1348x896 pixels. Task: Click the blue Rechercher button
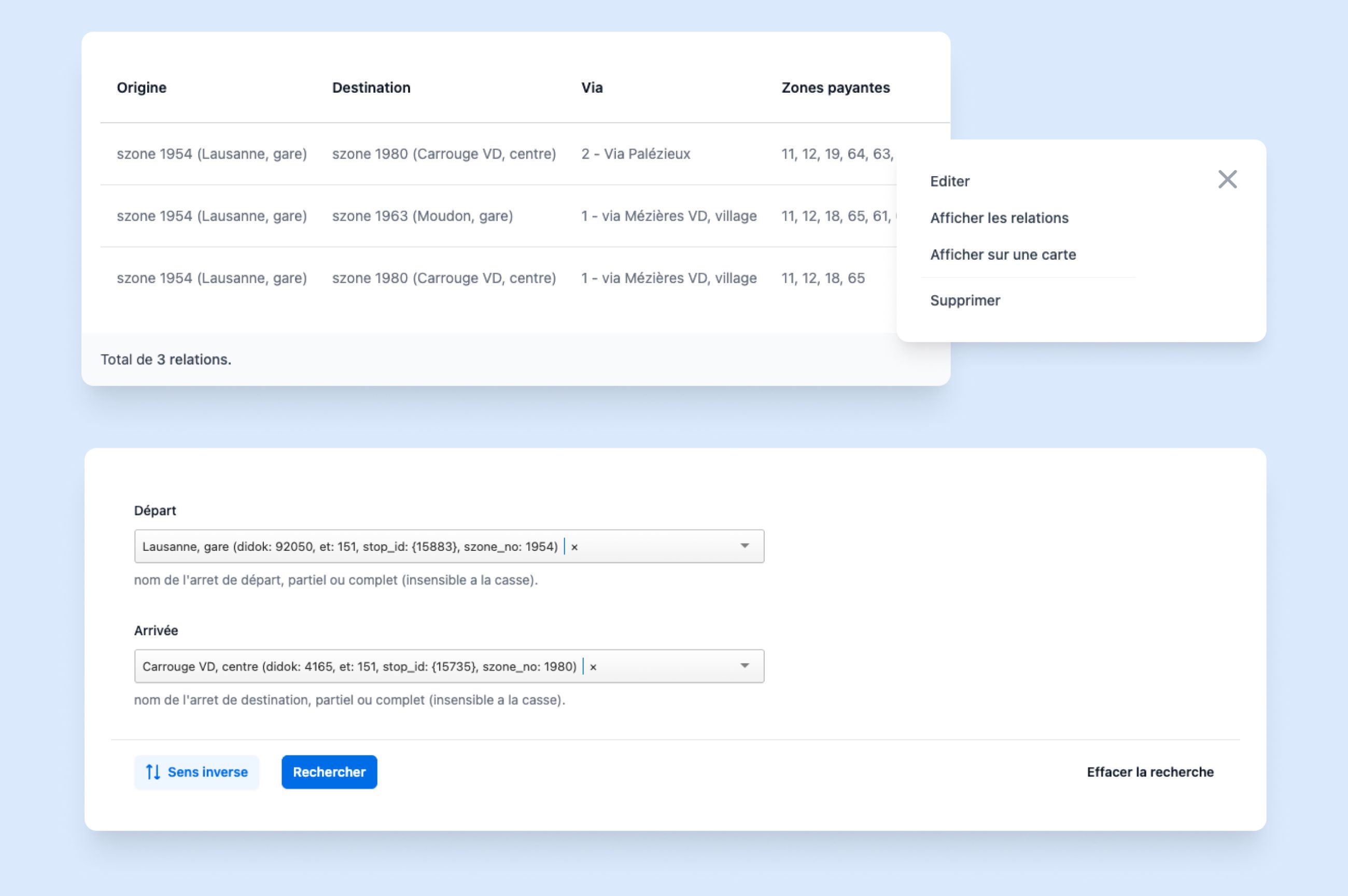click(329, 772)
